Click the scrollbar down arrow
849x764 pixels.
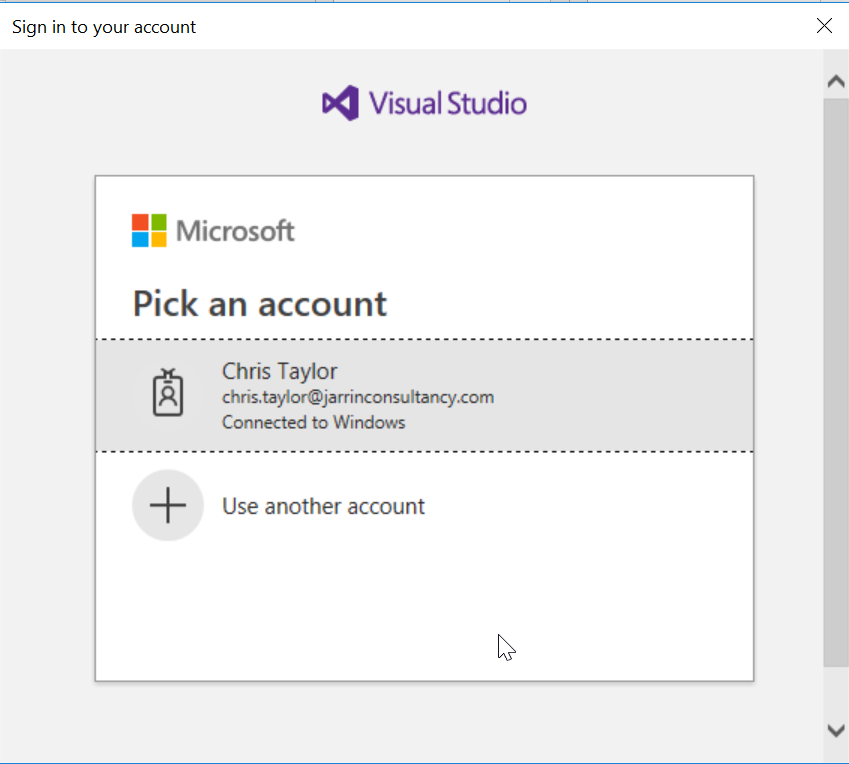coord(836,731)
